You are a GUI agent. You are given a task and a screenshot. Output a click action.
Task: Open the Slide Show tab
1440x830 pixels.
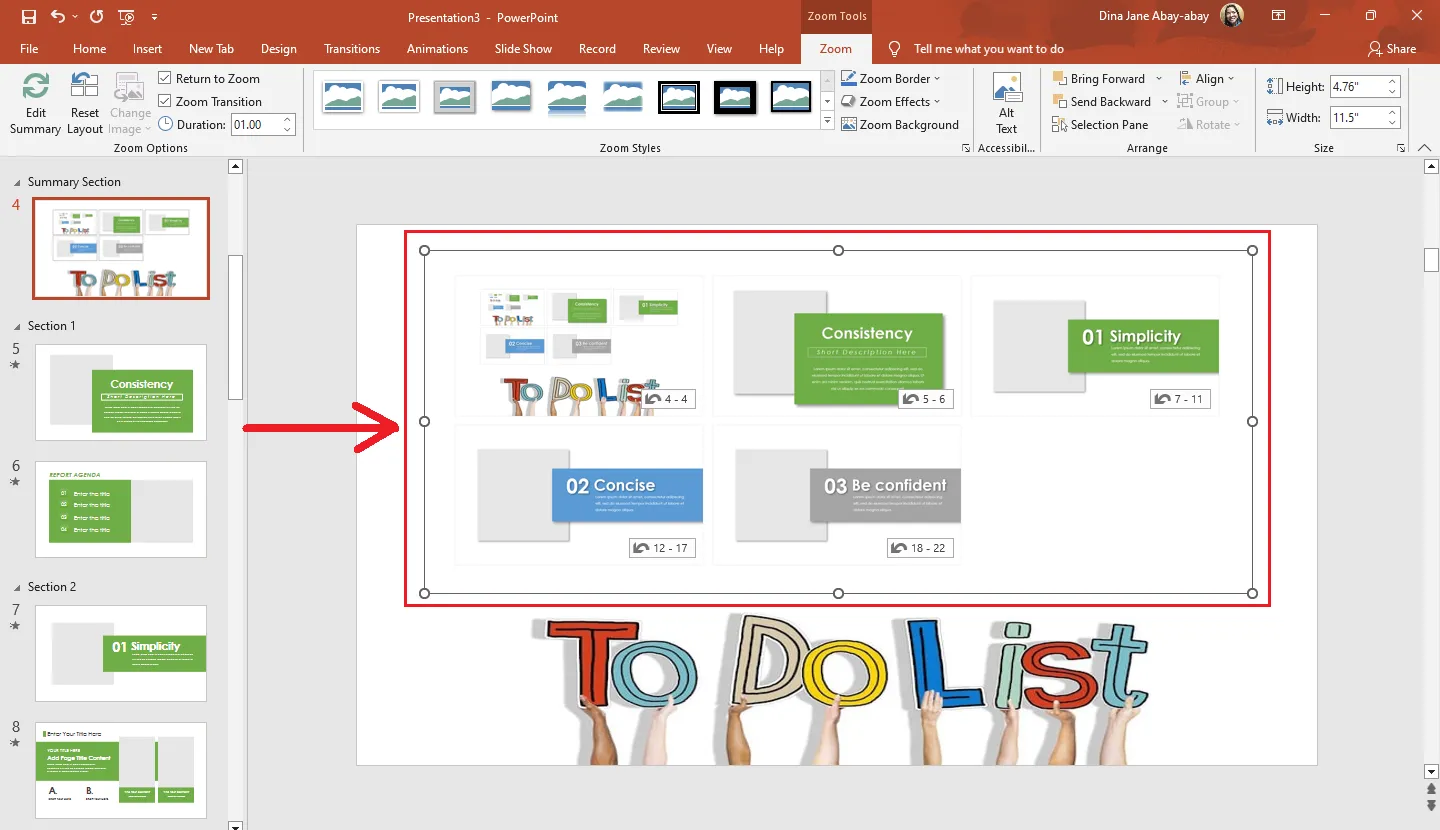pos(523,49)
